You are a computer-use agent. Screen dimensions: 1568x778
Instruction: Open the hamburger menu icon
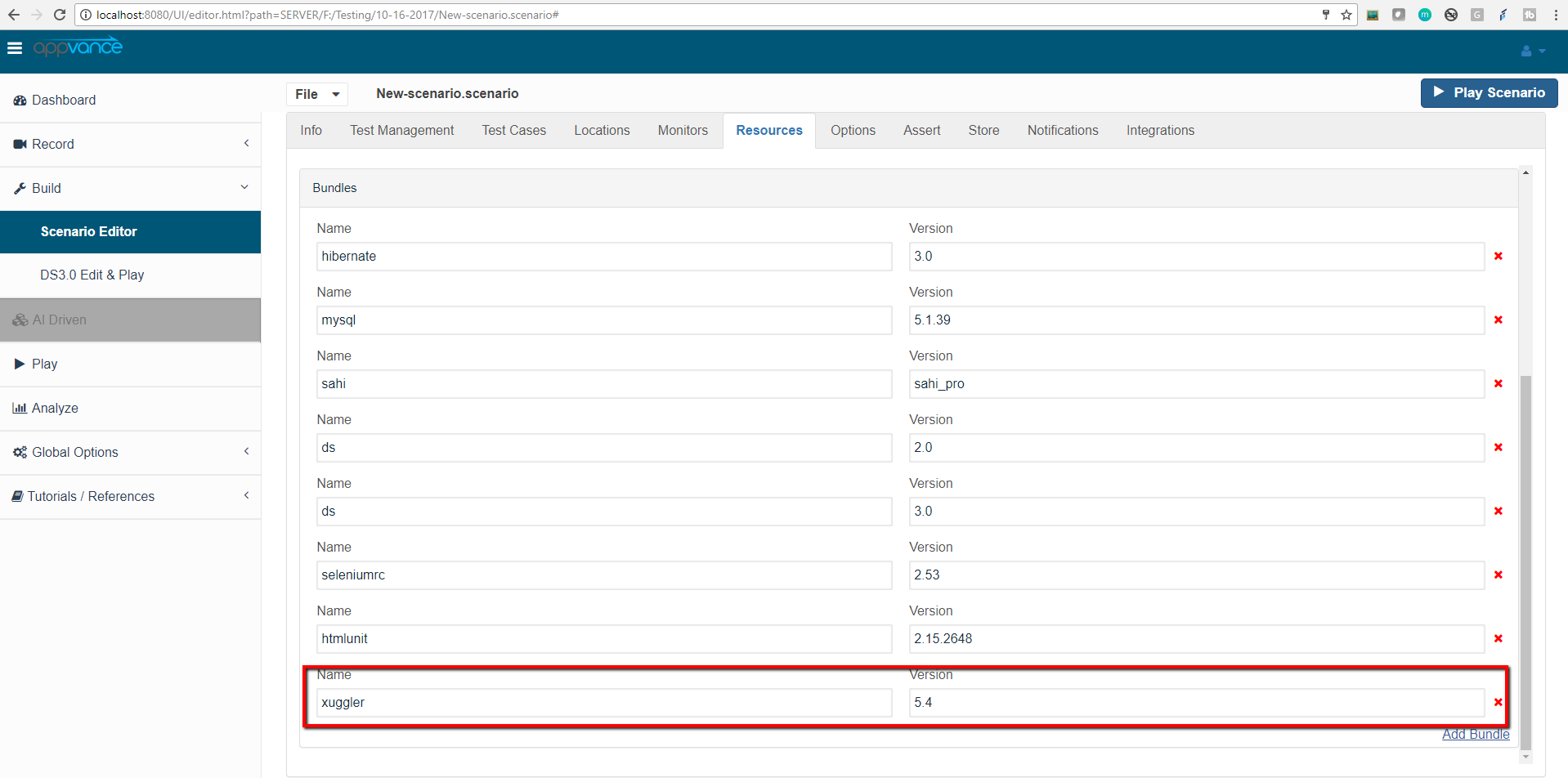14,48
